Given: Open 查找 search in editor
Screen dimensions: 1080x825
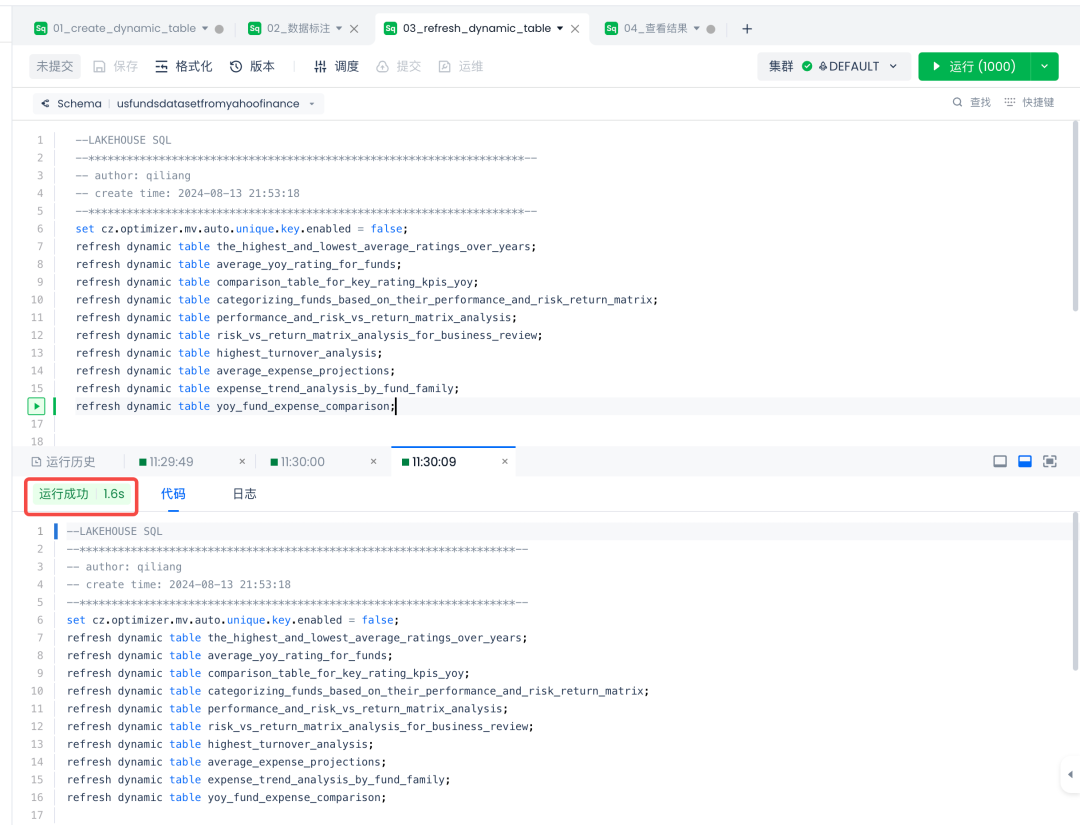Looking at the screenshot, I should click(x=971, y=102).
